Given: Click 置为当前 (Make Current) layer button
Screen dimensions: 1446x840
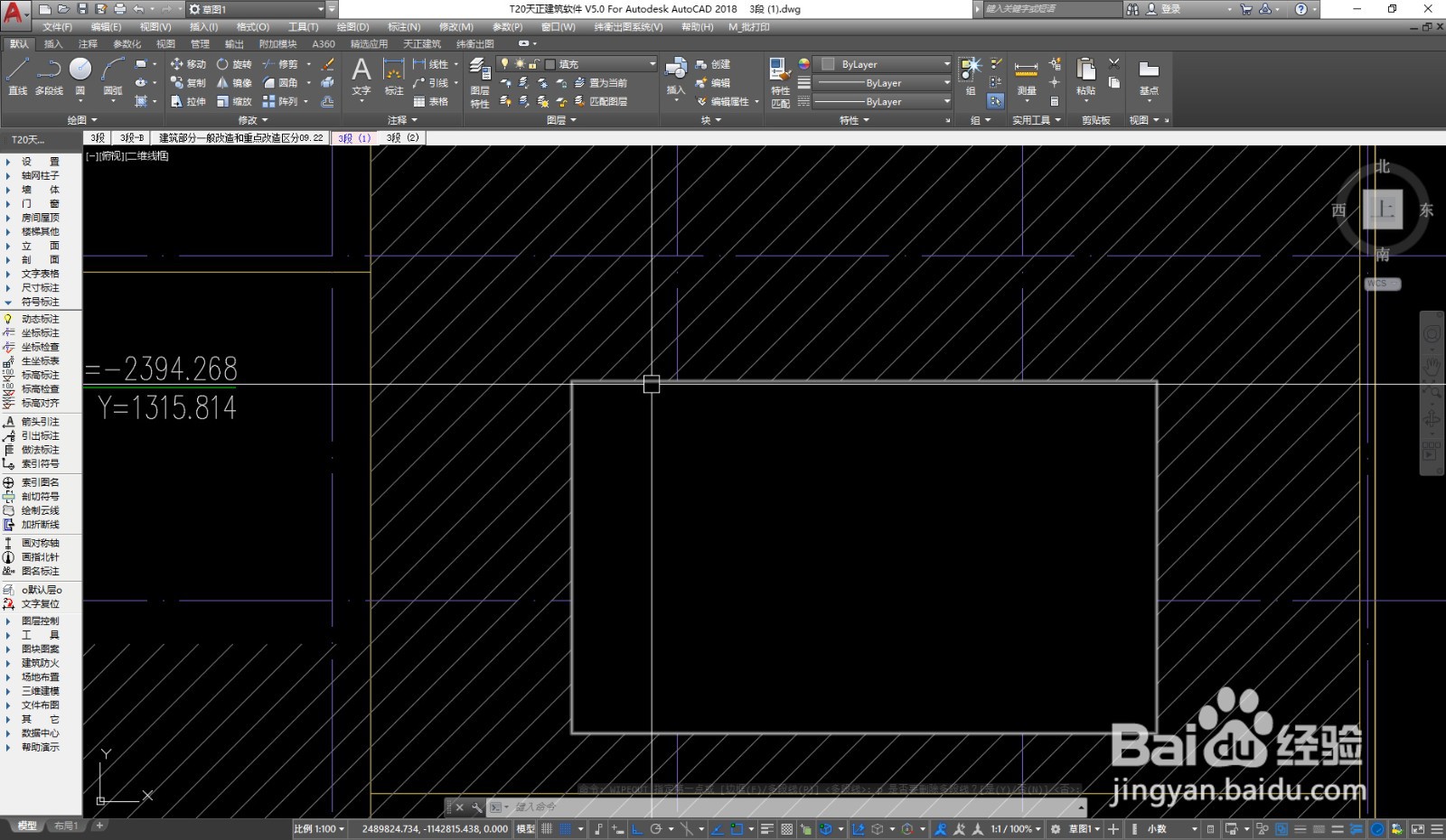Looking at the screenshot, I should pyautogui.click(x=601, y=83).
